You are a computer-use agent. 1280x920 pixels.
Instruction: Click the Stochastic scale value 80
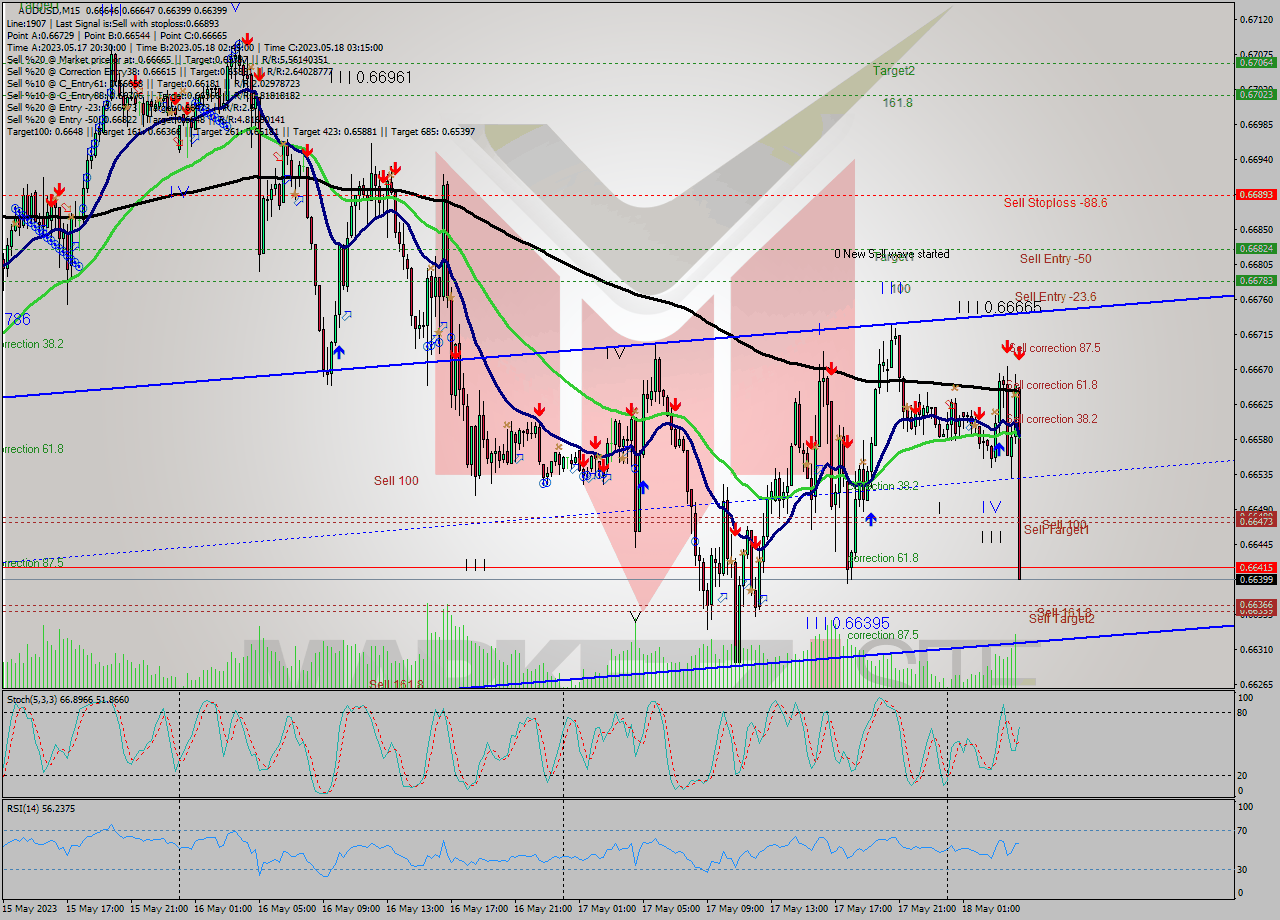point(1242,713)
